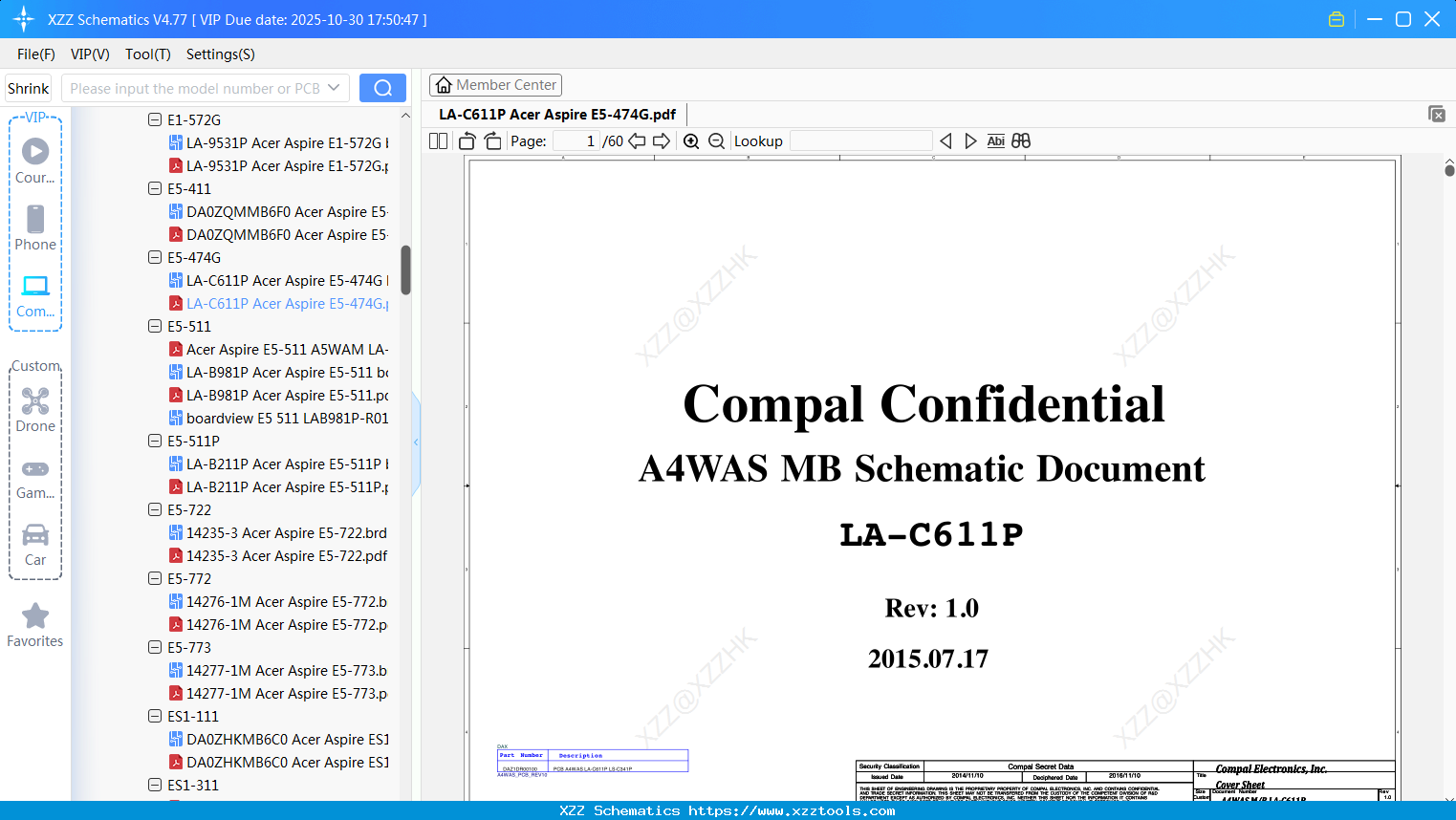
Task: Open boardview E5 511 LAB981P-R01 file
Action: [x=278, y=418]
